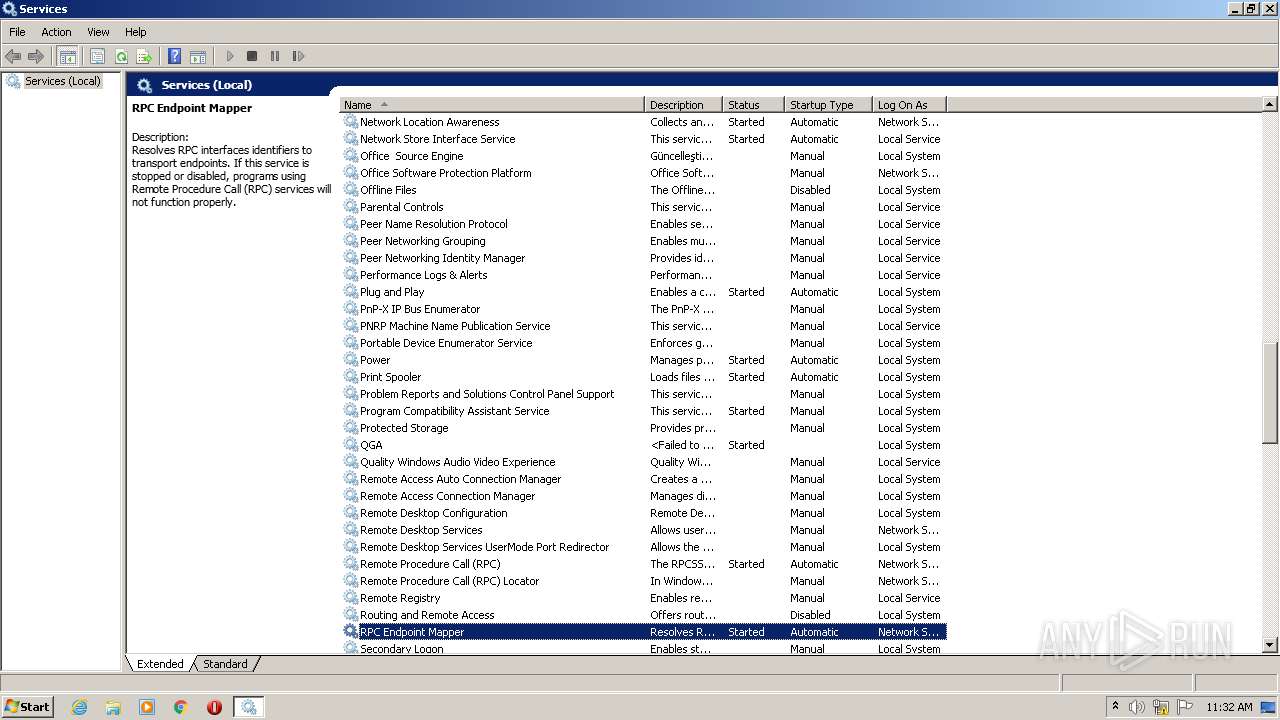The width and height of the screenshot is (1280, 720).
Task: Click gear icon of Remote Registry row
Action: [x=351, y=598]
